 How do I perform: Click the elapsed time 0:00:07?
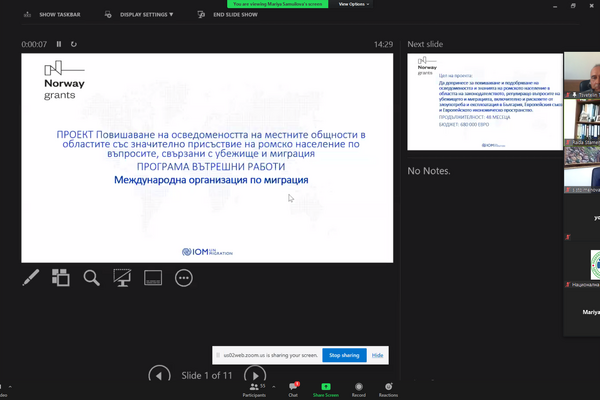[34, 44]
